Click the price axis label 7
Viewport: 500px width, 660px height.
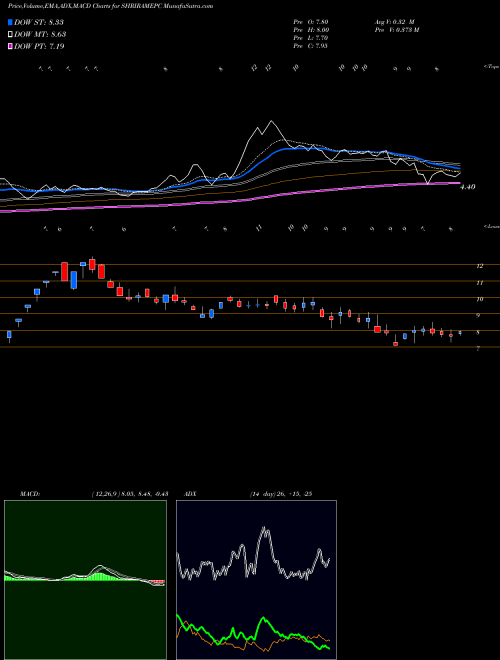coord(478,349)
